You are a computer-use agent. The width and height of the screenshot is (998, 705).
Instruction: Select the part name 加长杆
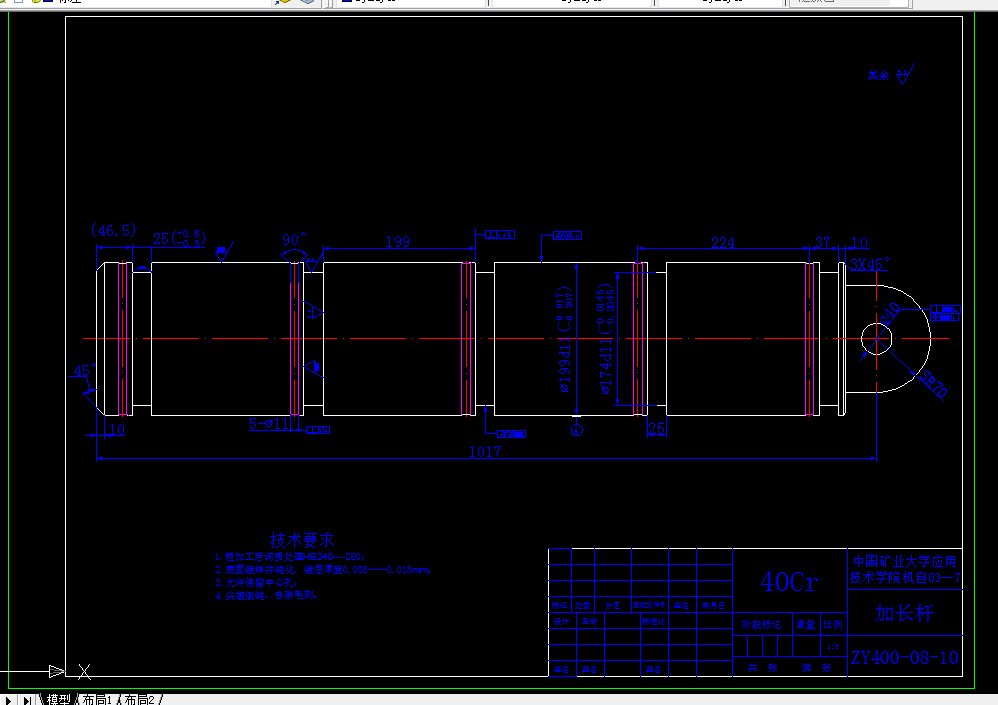tap(904, 613)
